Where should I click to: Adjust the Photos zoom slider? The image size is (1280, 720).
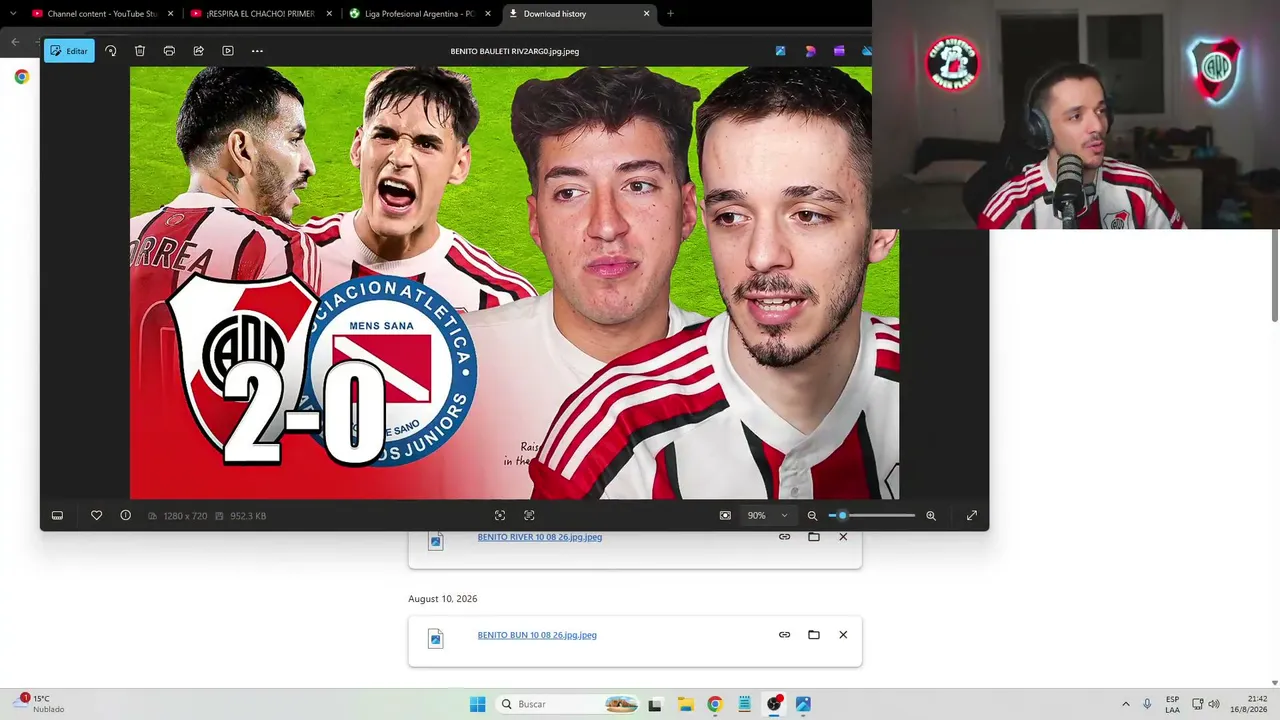click(872, 516)
